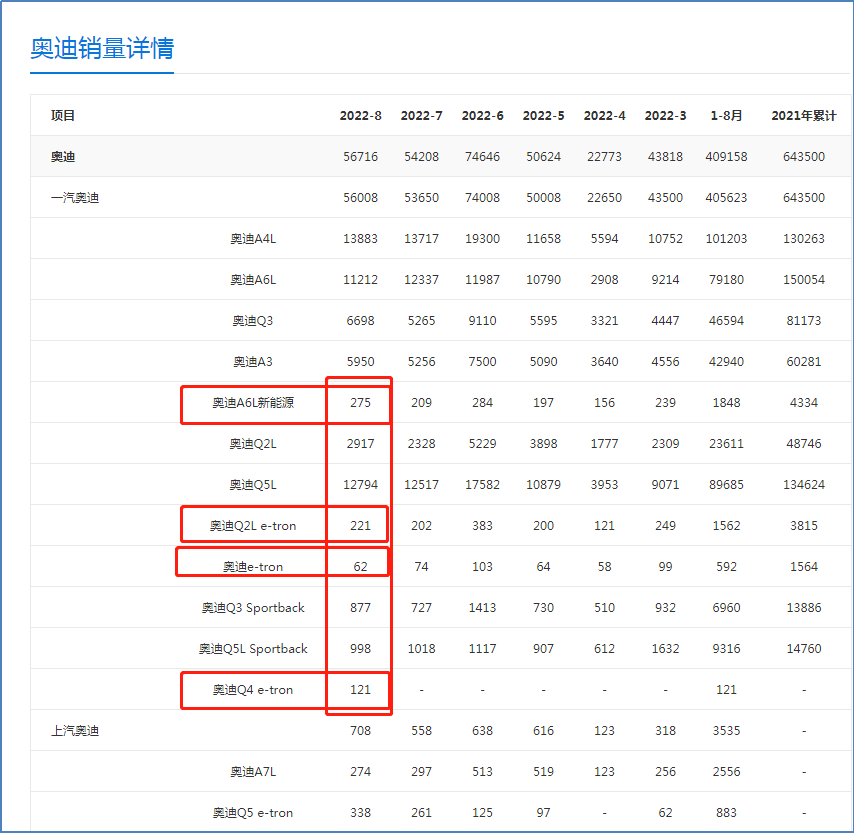Image resolution: width=854 pixels, height=833 pixels.
Task: Select the 上汽奥迪 row label
Action: [75, 731]
